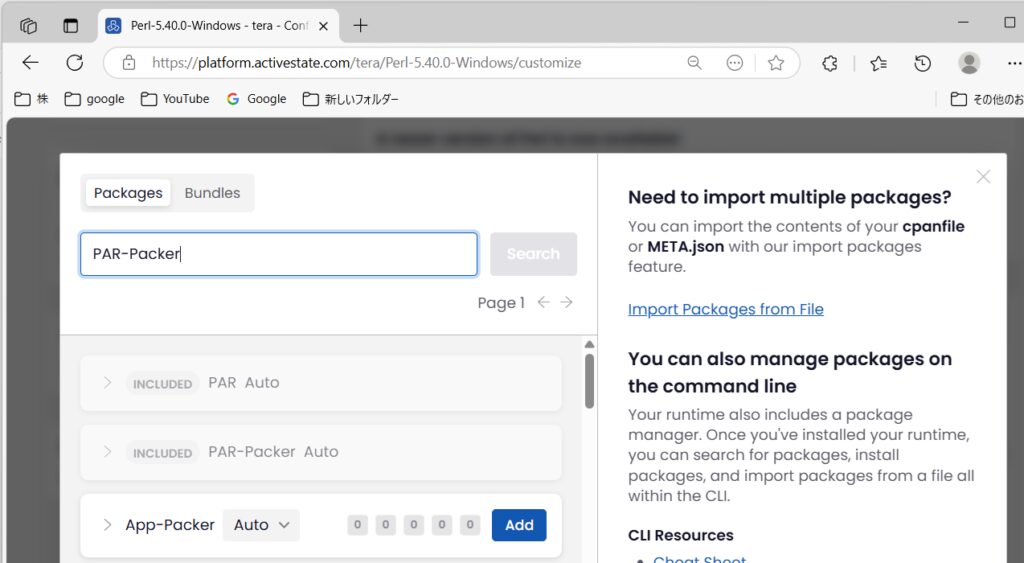Click the package list vertical scrollbar

[x=589, y=381]
